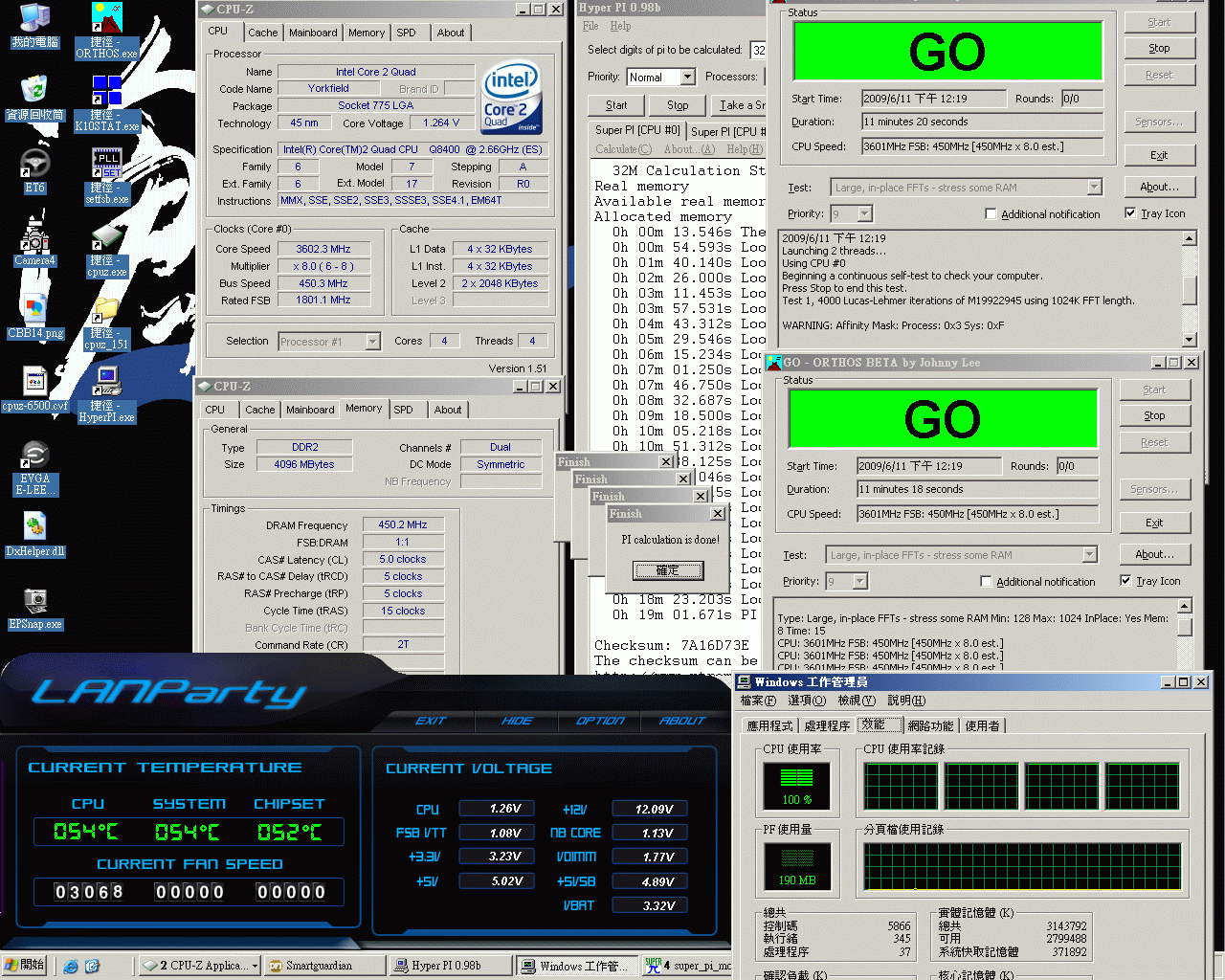Switch to About tab in lower CPU-Z
Screen dimensions: 1225x980
point(447,410)
